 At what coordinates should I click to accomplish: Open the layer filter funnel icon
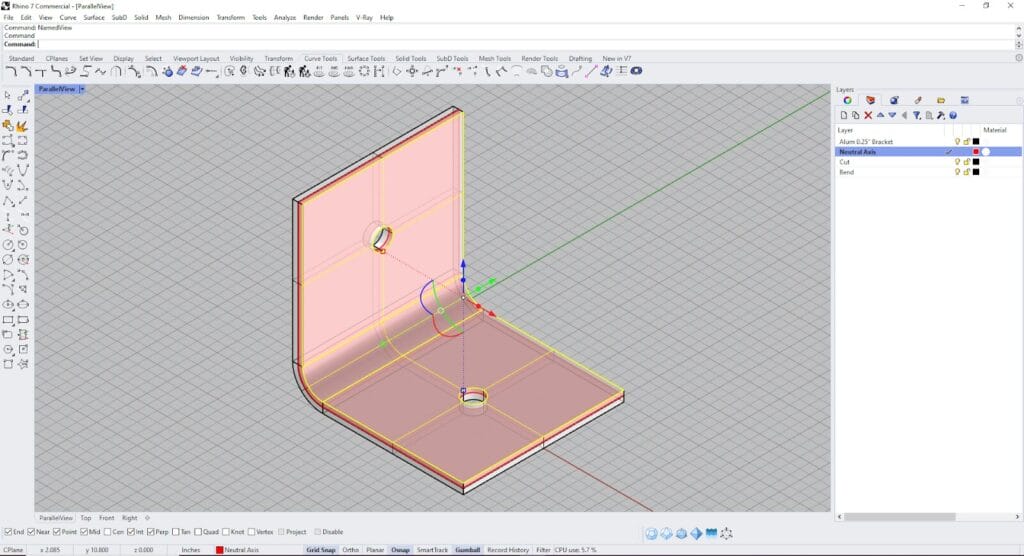(917, 115)
